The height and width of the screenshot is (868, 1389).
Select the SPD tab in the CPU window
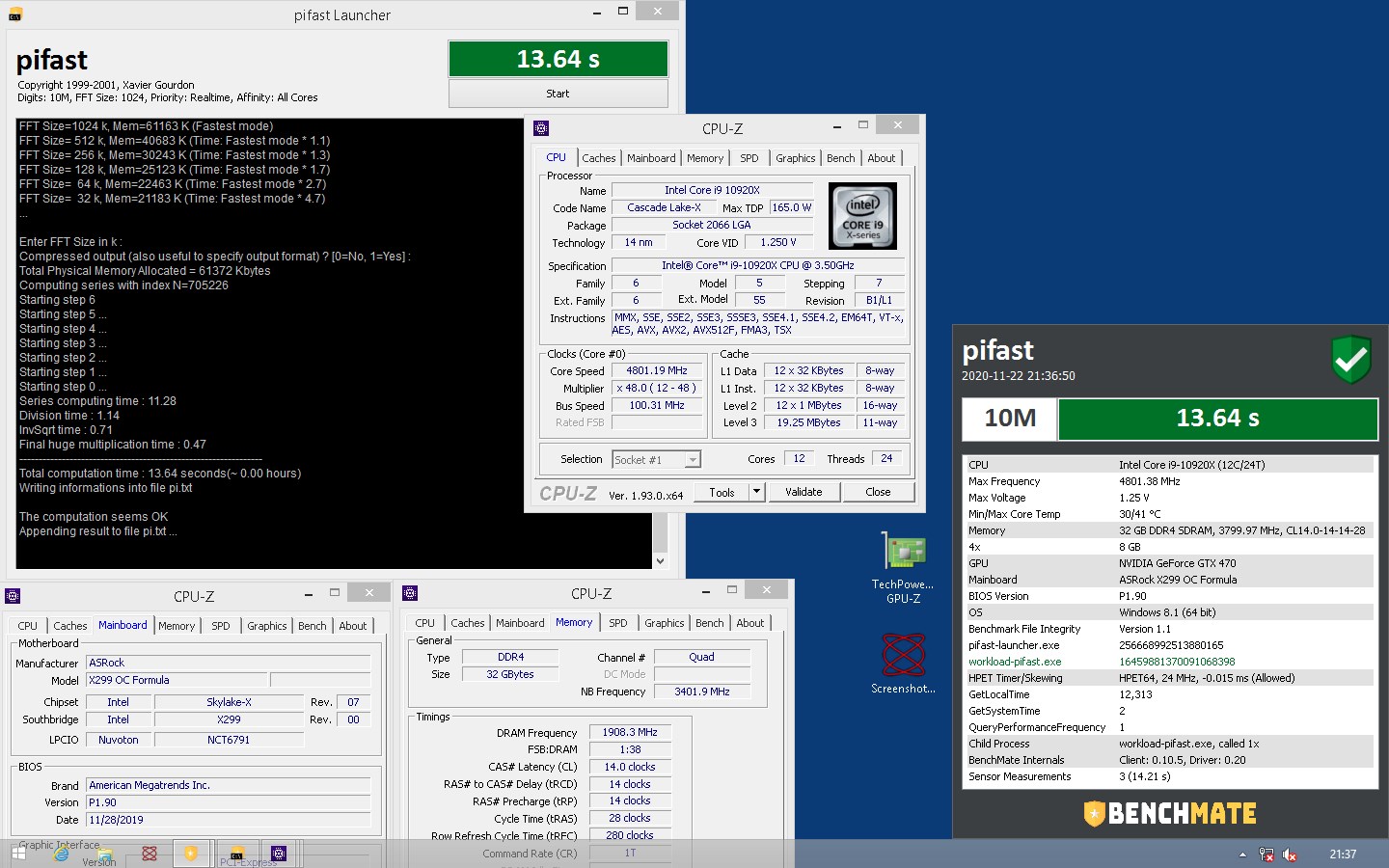(749, 158)
